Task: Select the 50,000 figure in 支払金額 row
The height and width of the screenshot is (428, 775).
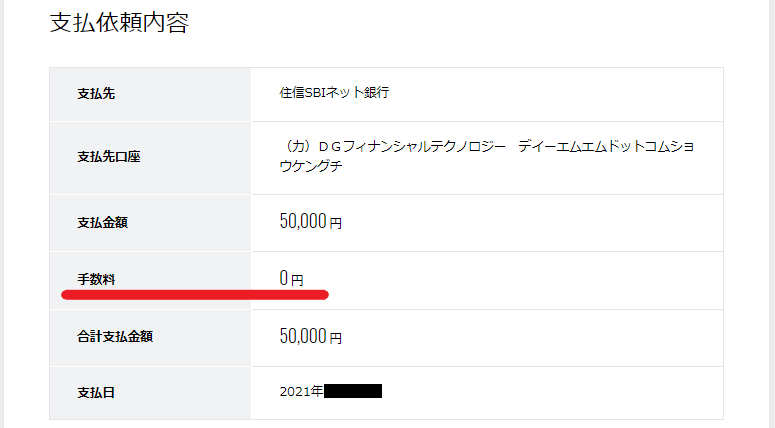Action: [303, 222]
